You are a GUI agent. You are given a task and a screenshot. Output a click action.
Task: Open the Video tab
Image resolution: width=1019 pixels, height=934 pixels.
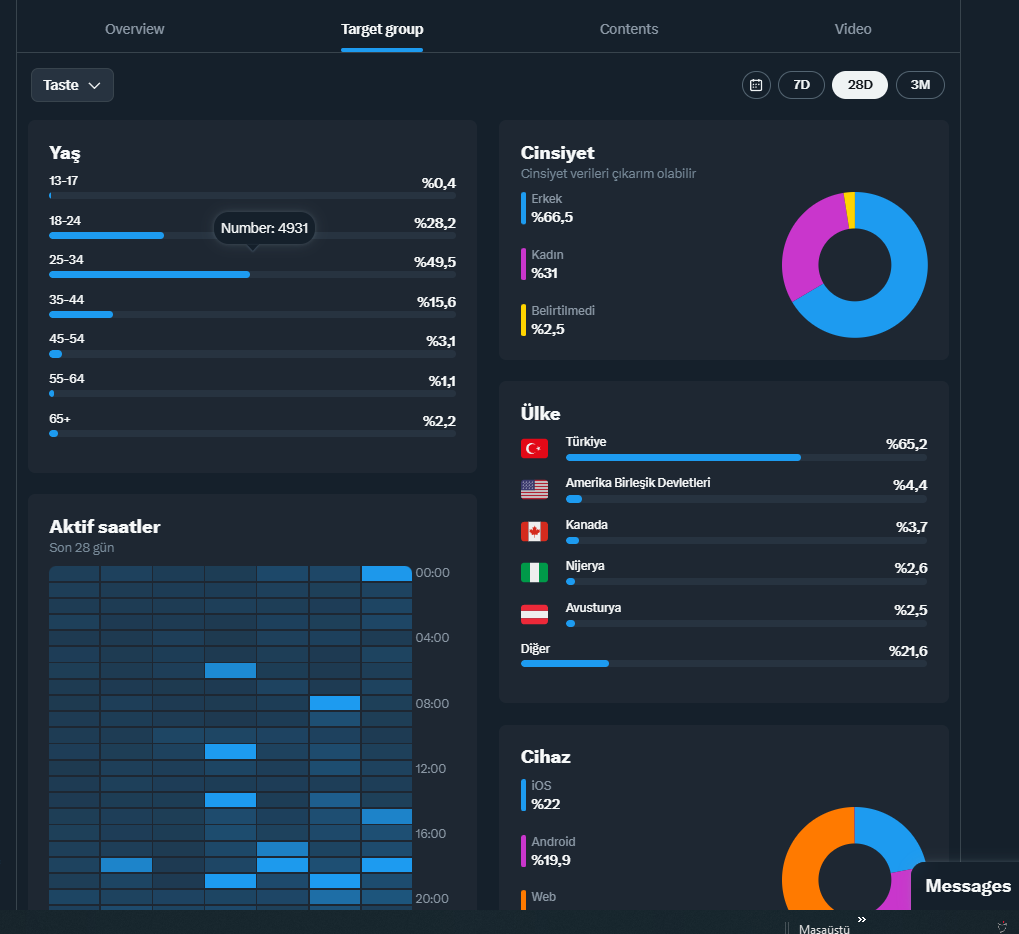(853, 29)
